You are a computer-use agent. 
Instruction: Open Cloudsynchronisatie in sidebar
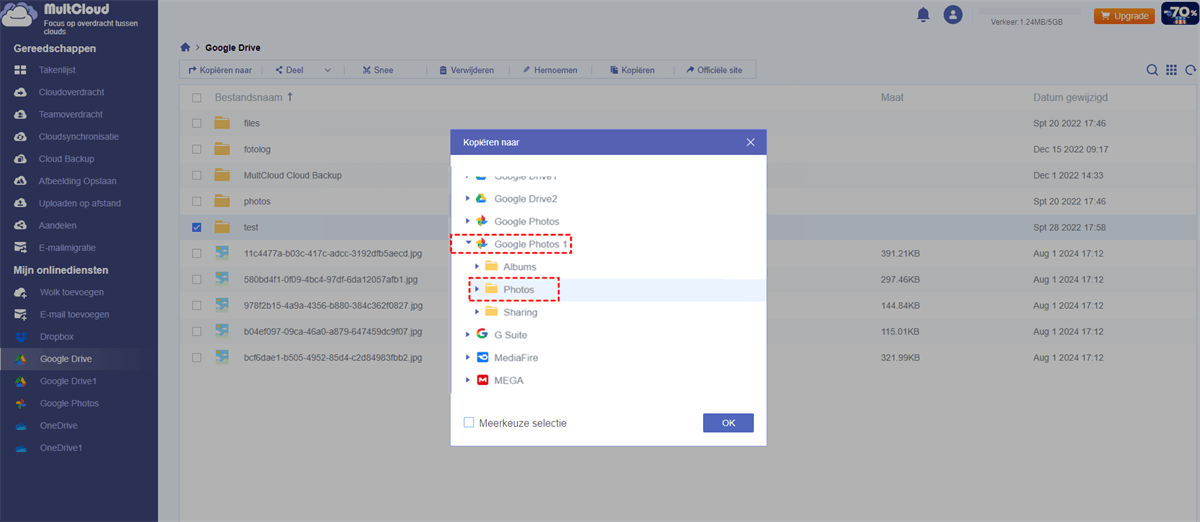[x=79, y=136]
